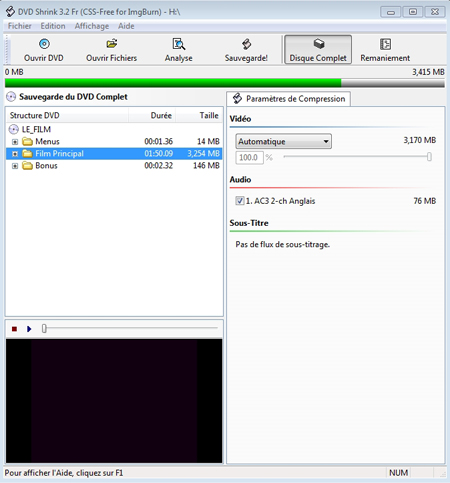Click the 00:01.36 Menus duration
450x483 pixels.
click(x=159, y=142)
